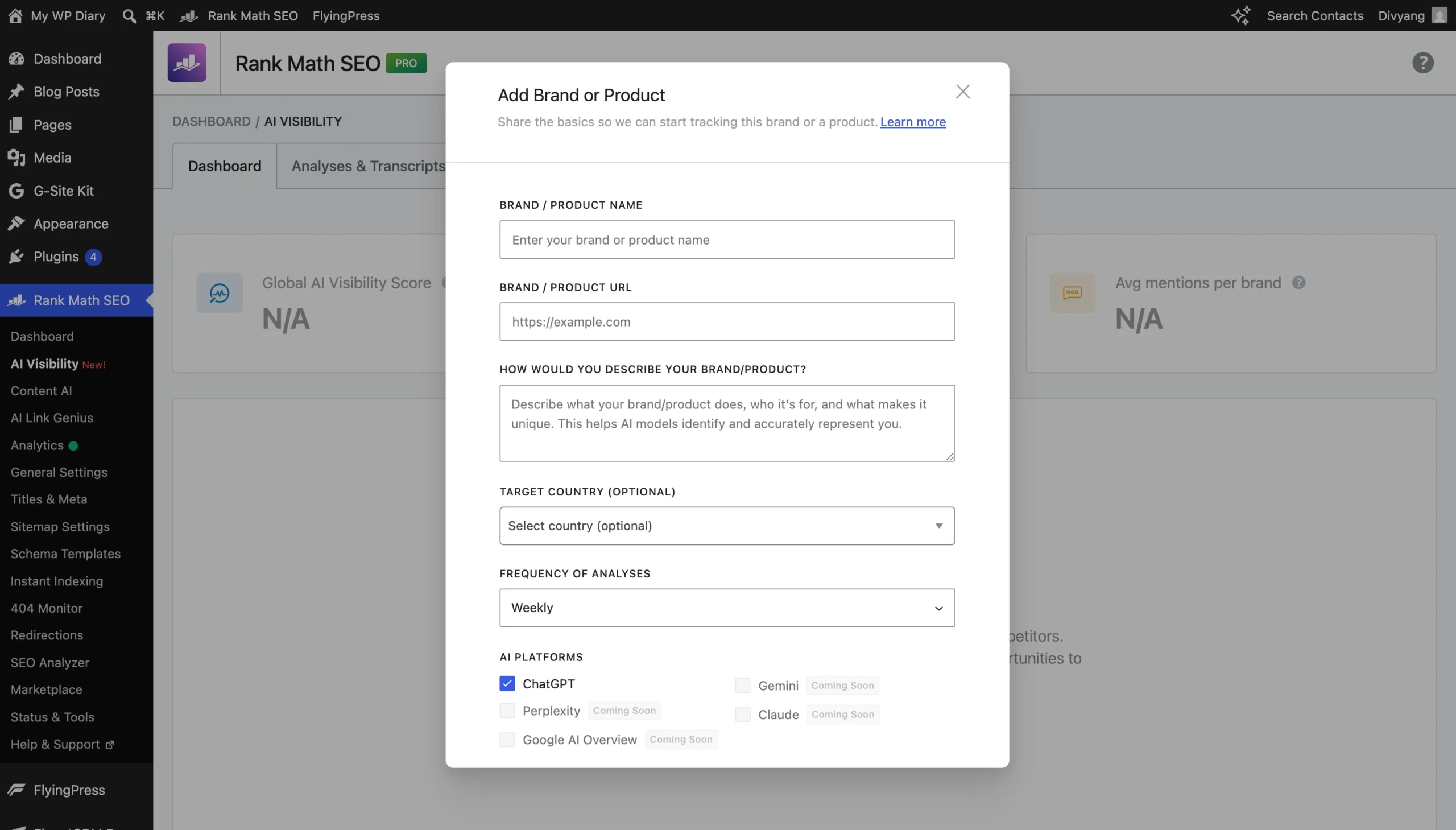
Task: Click the PRO badge next to Rank Math SEO
Action: [x=406, y=63]
